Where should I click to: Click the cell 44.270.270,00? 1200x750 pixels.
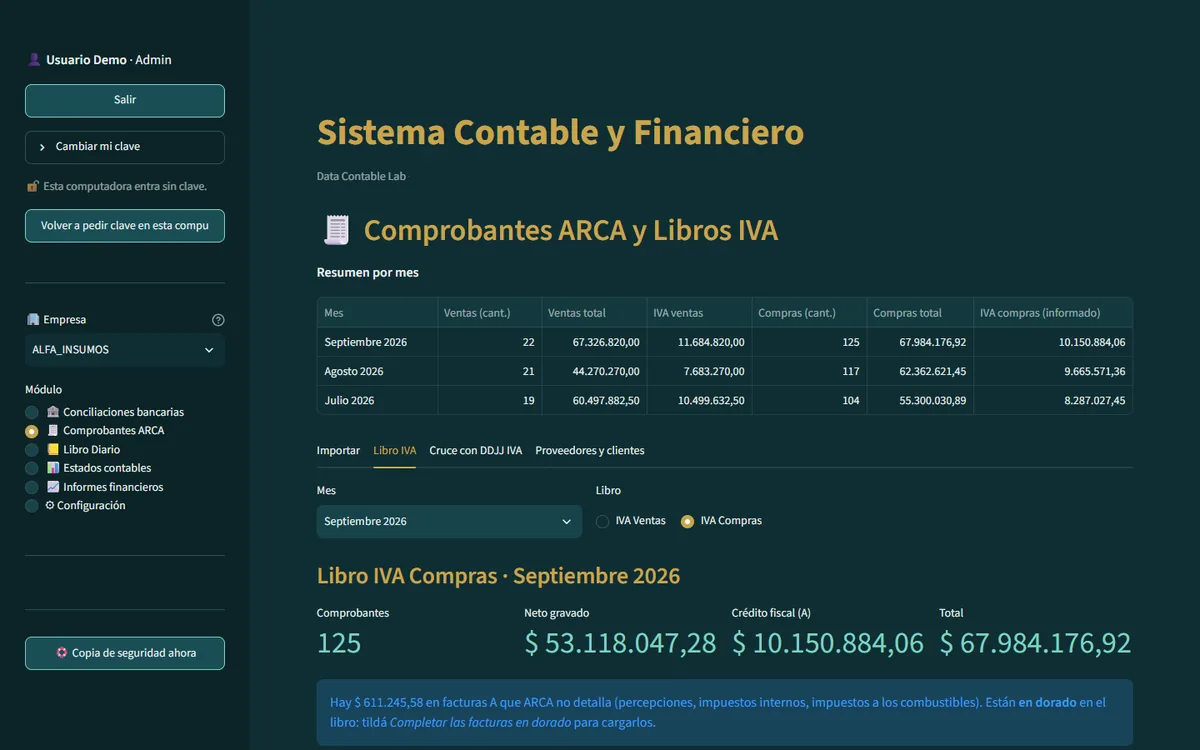point(594,371)
